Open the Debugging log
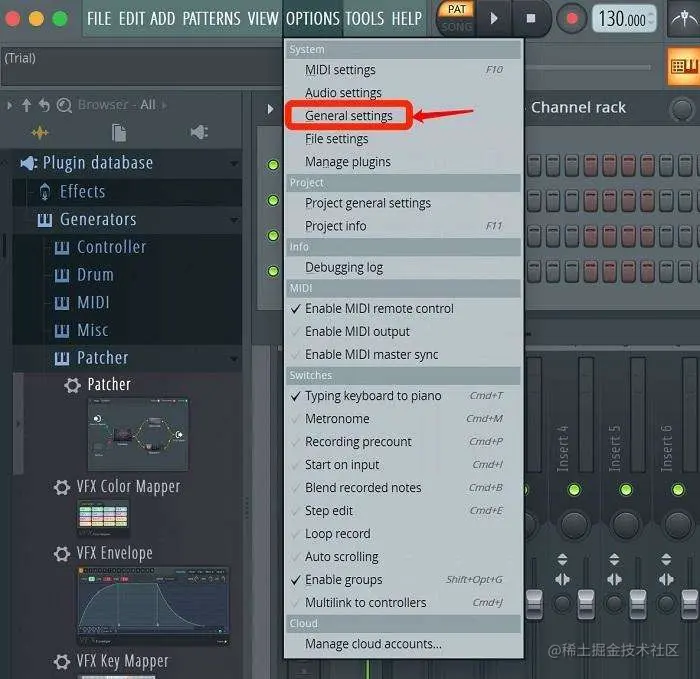 click(x=403, y=267)
